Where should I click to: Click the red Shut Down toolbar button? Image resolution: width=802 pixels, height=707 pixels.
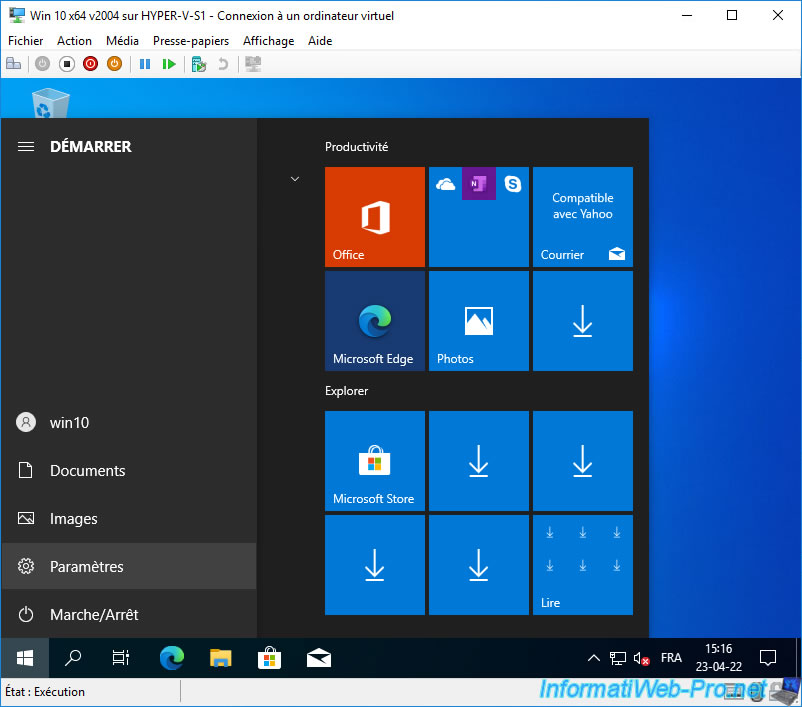(91, 64)
